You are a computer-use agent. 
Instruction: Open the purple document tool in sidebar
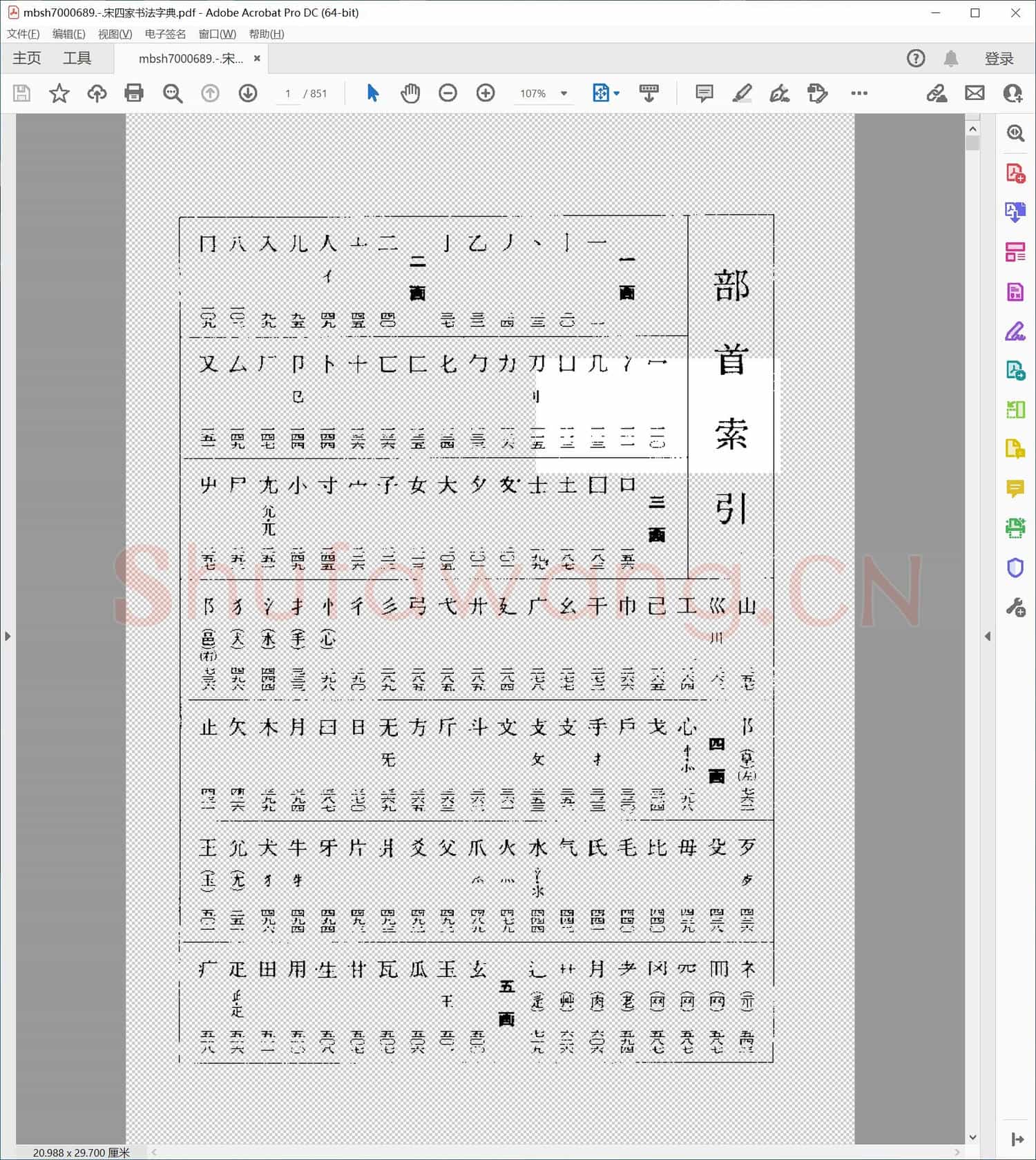coord(1015,291)
